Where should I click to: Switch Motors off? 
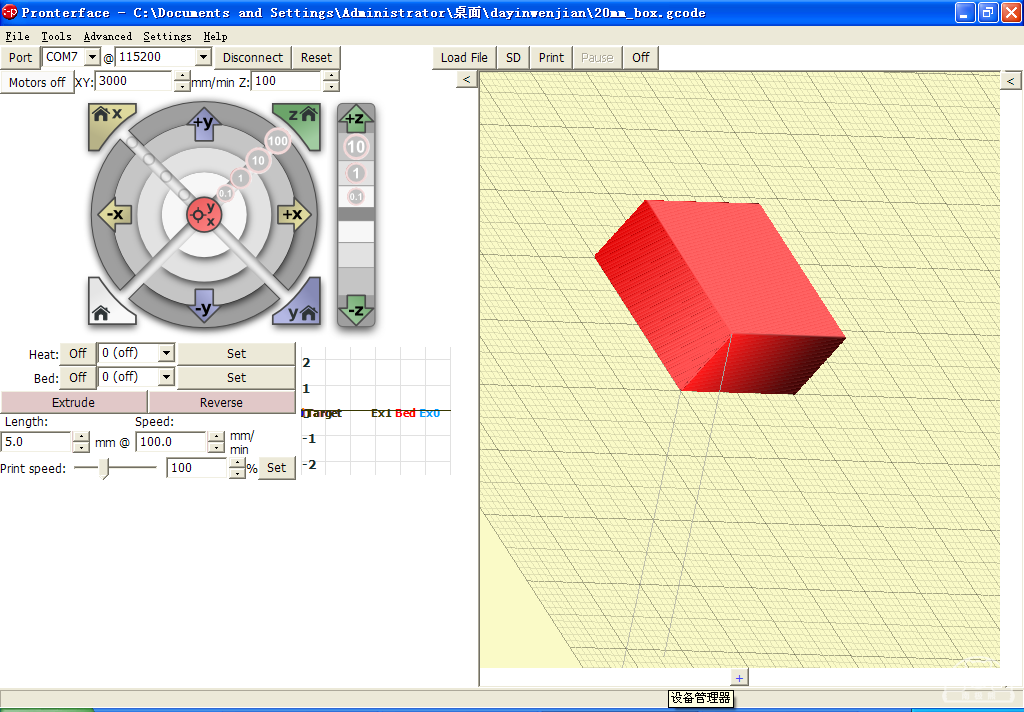point(37,82)
